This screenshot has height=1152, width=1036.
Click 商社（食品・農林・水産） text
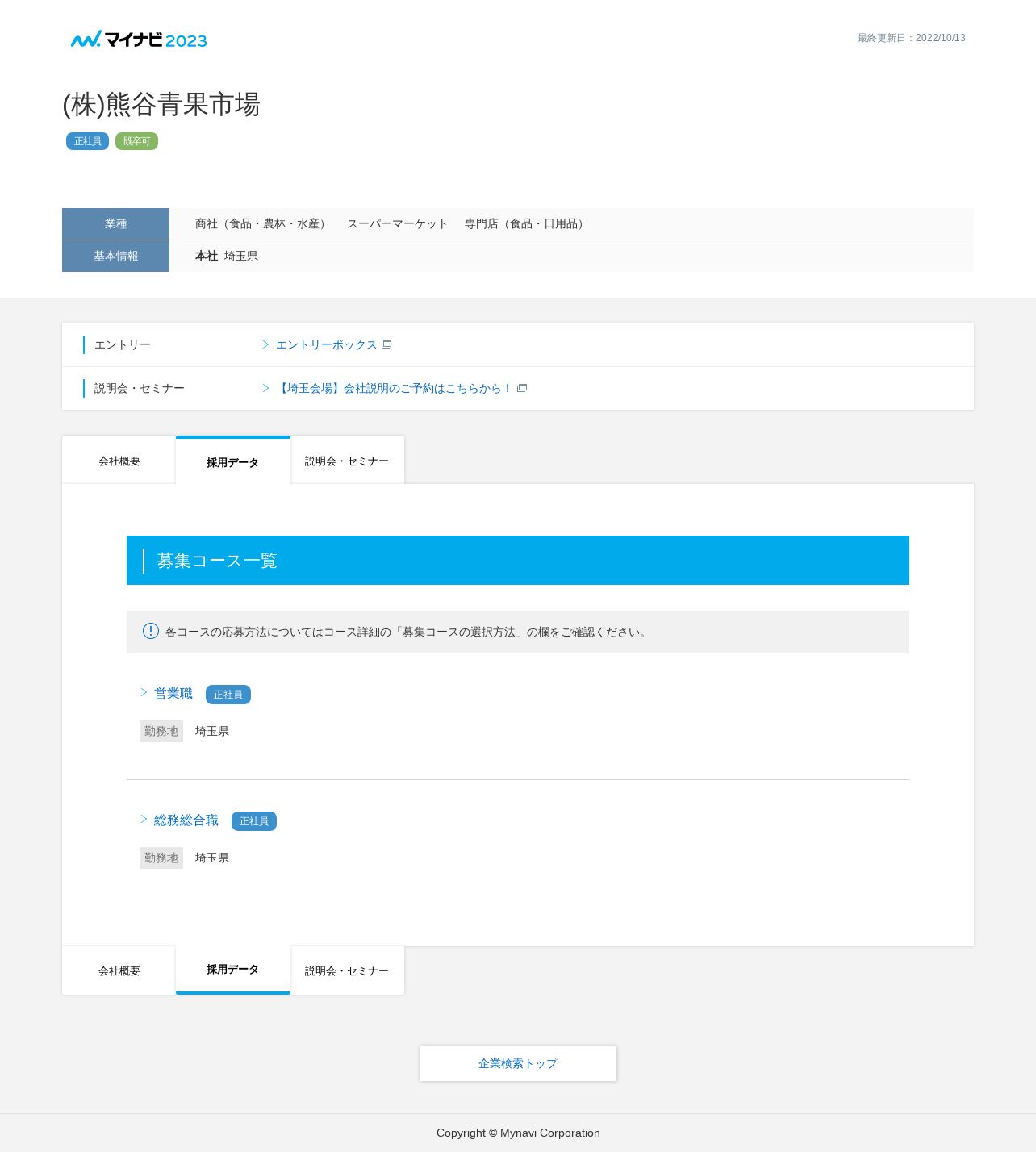coord(262,223)
